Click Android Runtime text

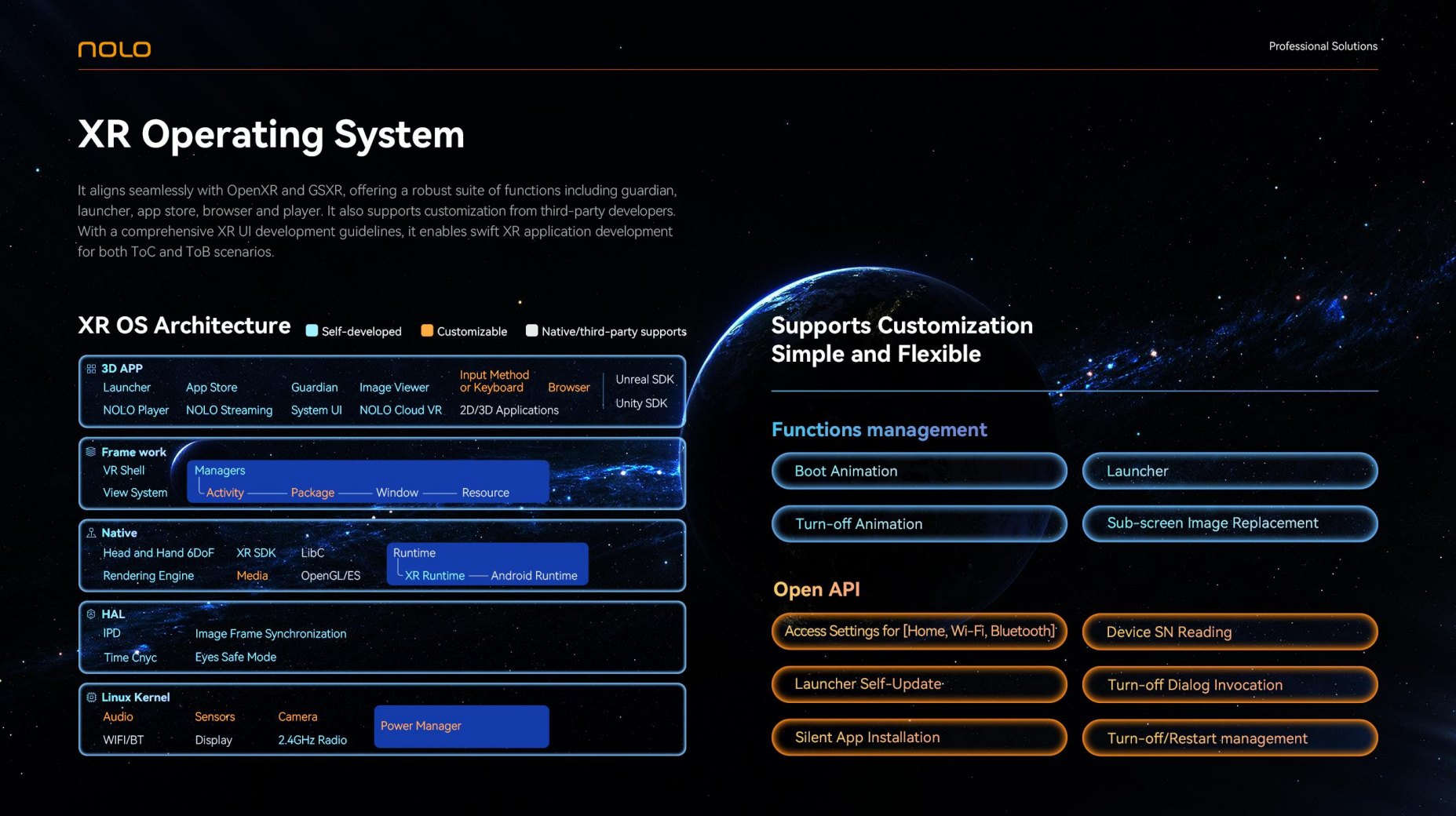pyautogui.click(x=534, y=576)
